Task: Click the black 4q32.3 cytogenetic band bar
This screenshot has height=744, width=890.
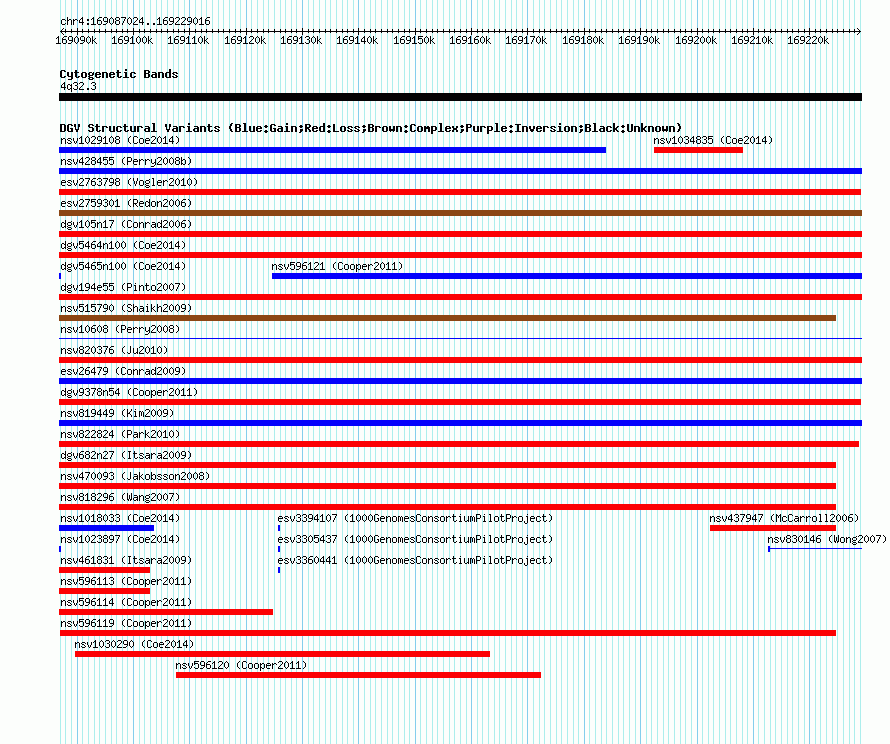Action: click(460, 97)
